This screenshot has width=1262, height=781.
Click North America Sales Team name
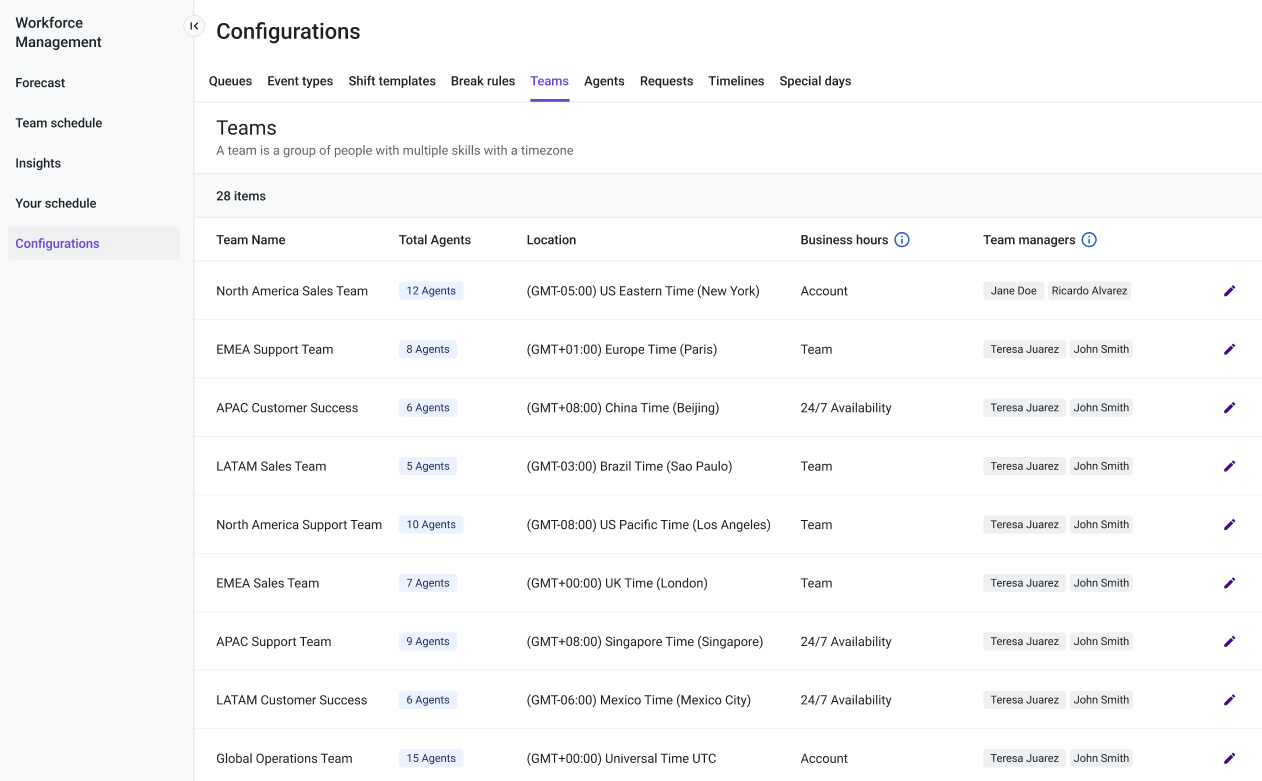(x=292, y=291)
